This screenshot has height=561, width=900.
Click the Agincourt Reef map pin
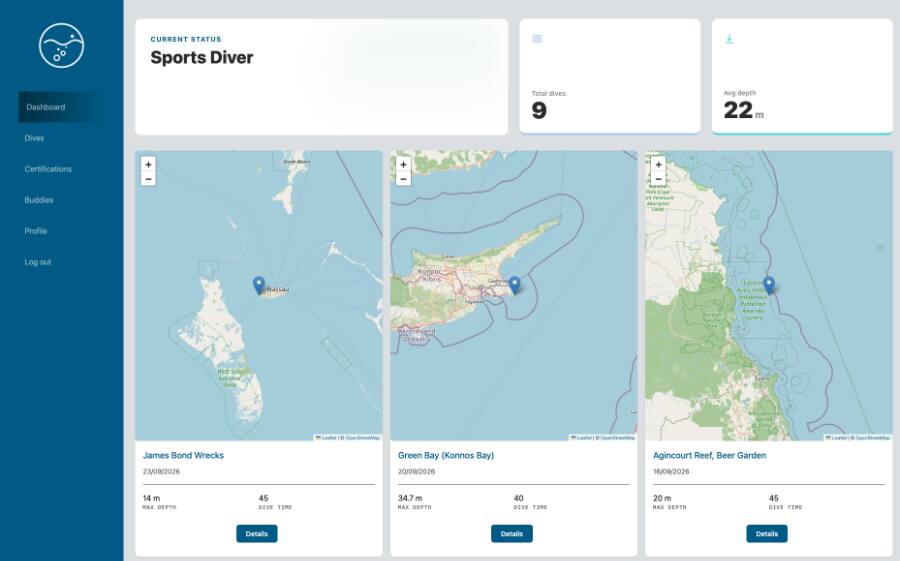tap(769, 285)
